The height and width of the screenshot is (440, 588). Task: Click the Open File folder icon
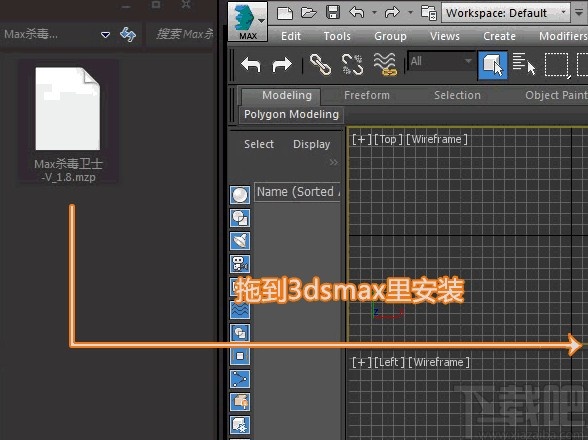click(309, 13)
